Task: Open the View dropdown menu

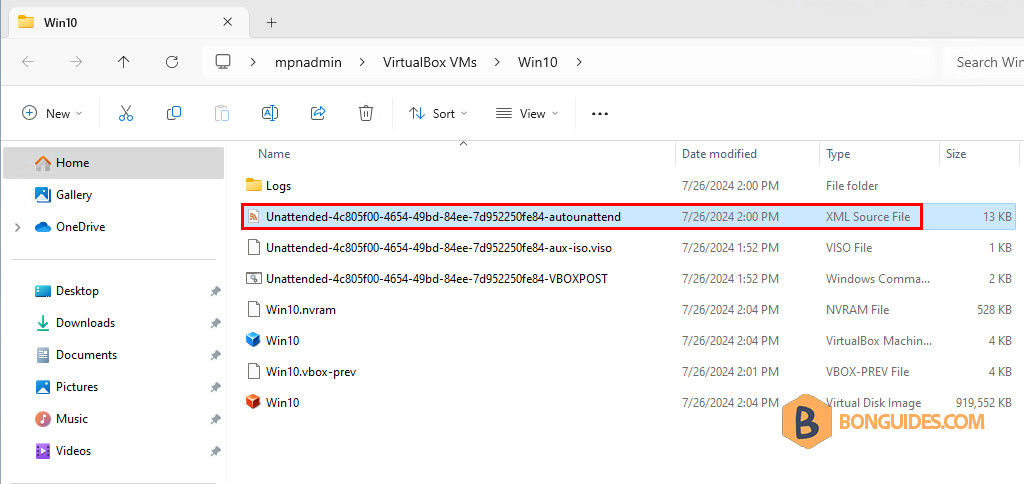Action: click(x=527, y=113)
